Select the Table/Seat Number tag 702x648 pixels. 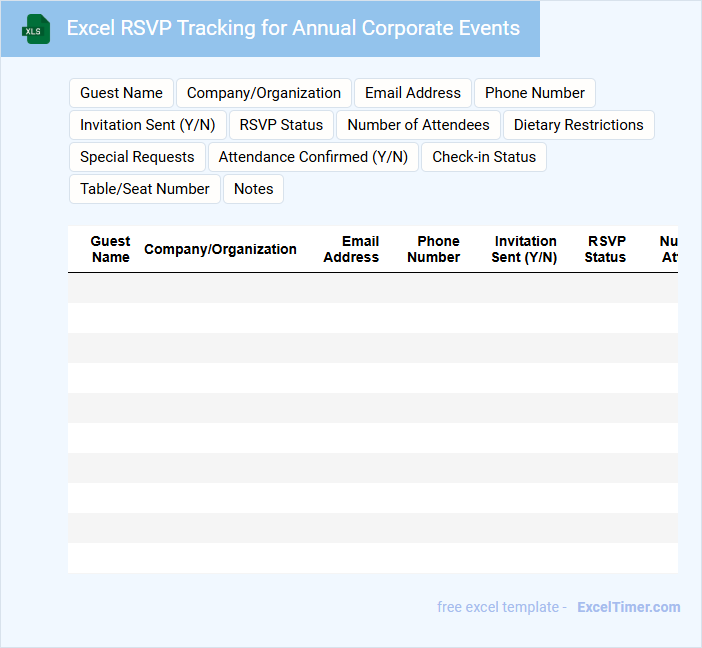pyautogui.click(x=145, y=189)
